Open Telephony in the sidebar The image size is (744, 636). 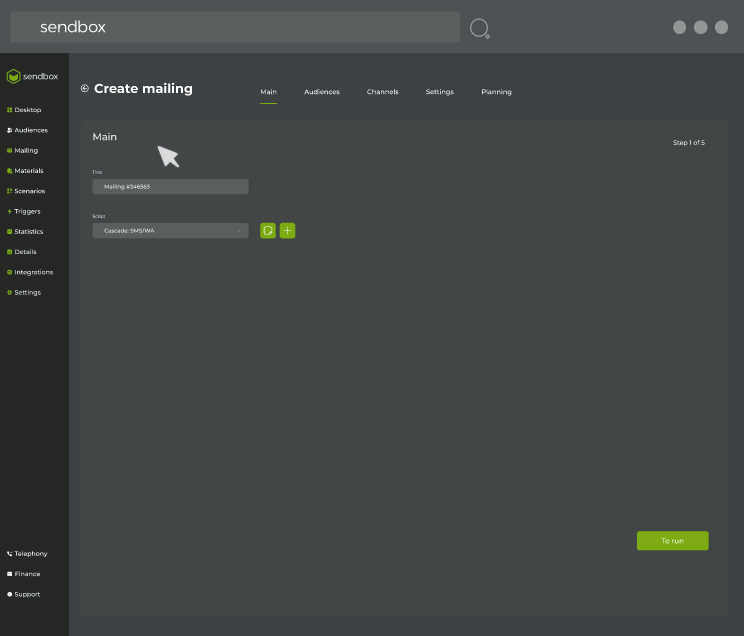[29, 553]
